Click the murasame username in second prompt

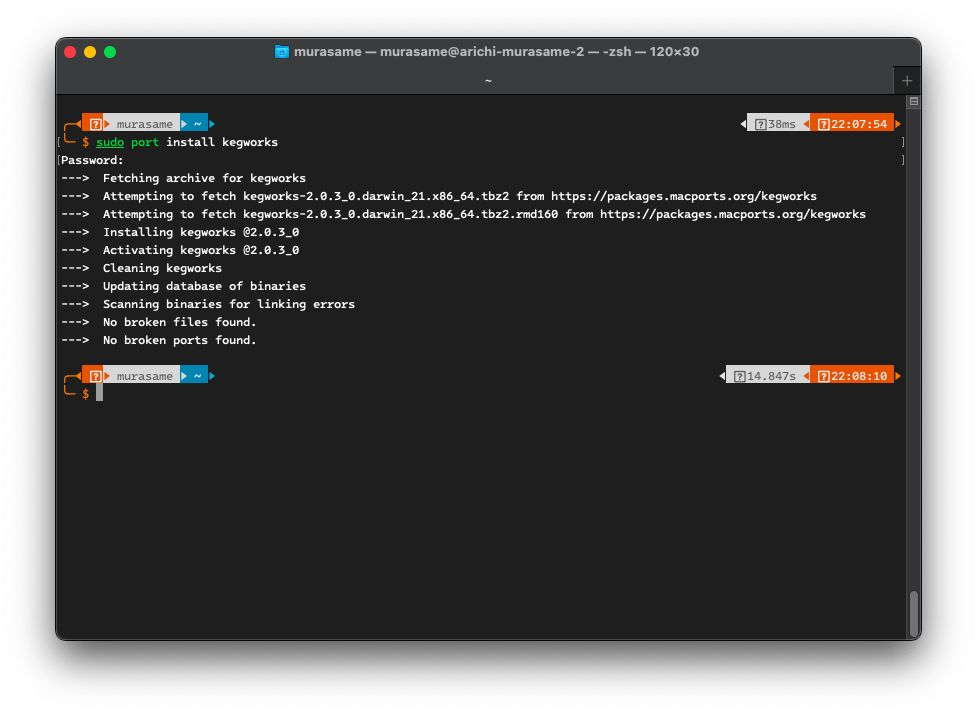[x=144, y=376]
